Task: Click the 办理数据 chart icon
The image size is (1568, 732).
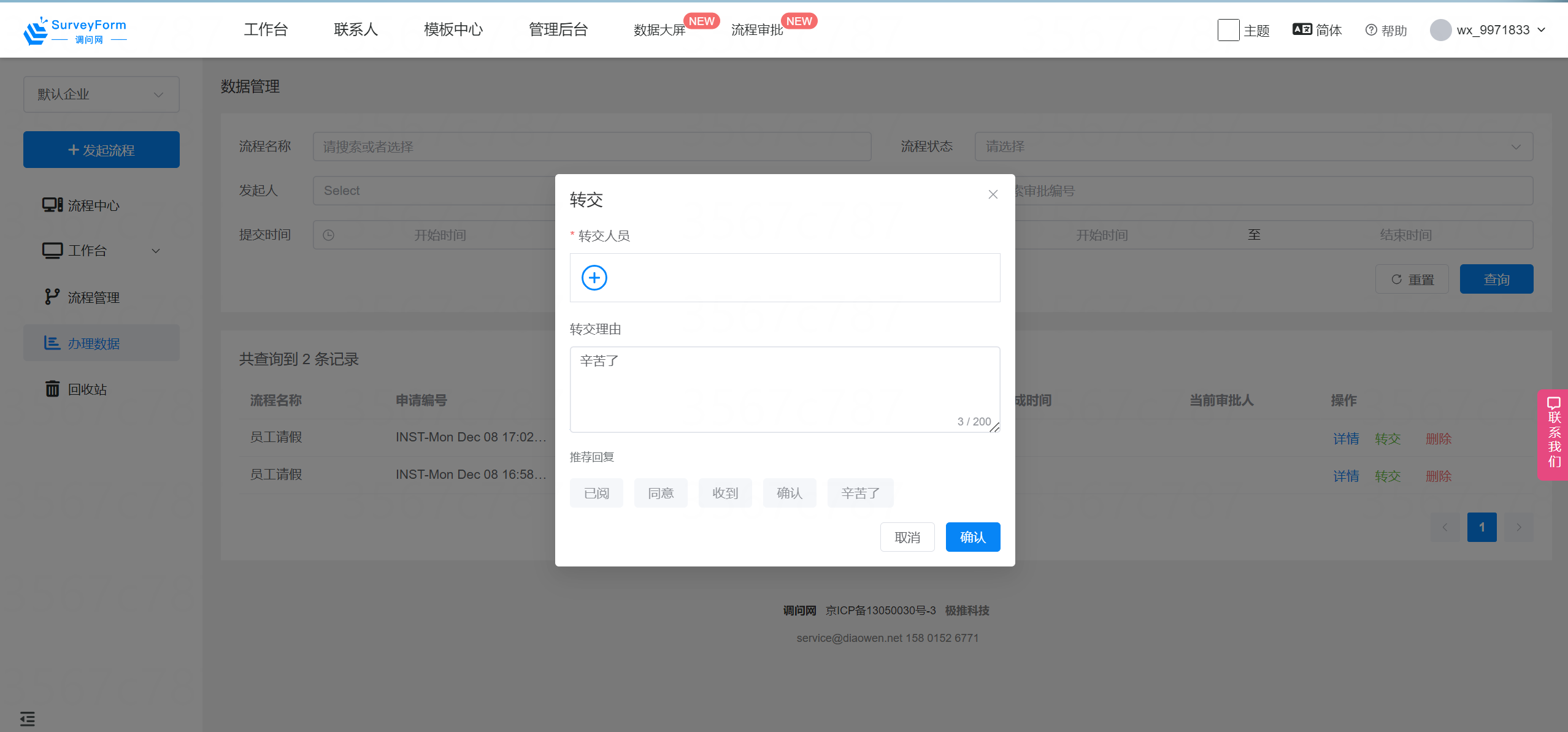Action: click(x=52, y=343)
